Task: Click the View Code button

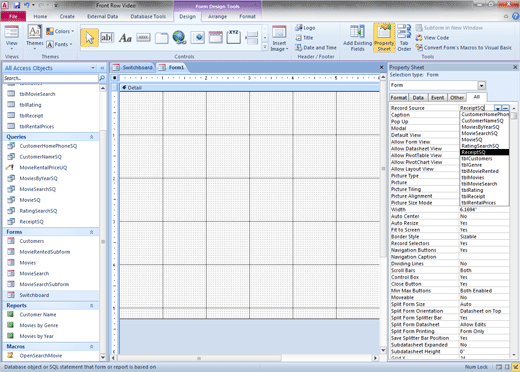Action: (432, 38)
